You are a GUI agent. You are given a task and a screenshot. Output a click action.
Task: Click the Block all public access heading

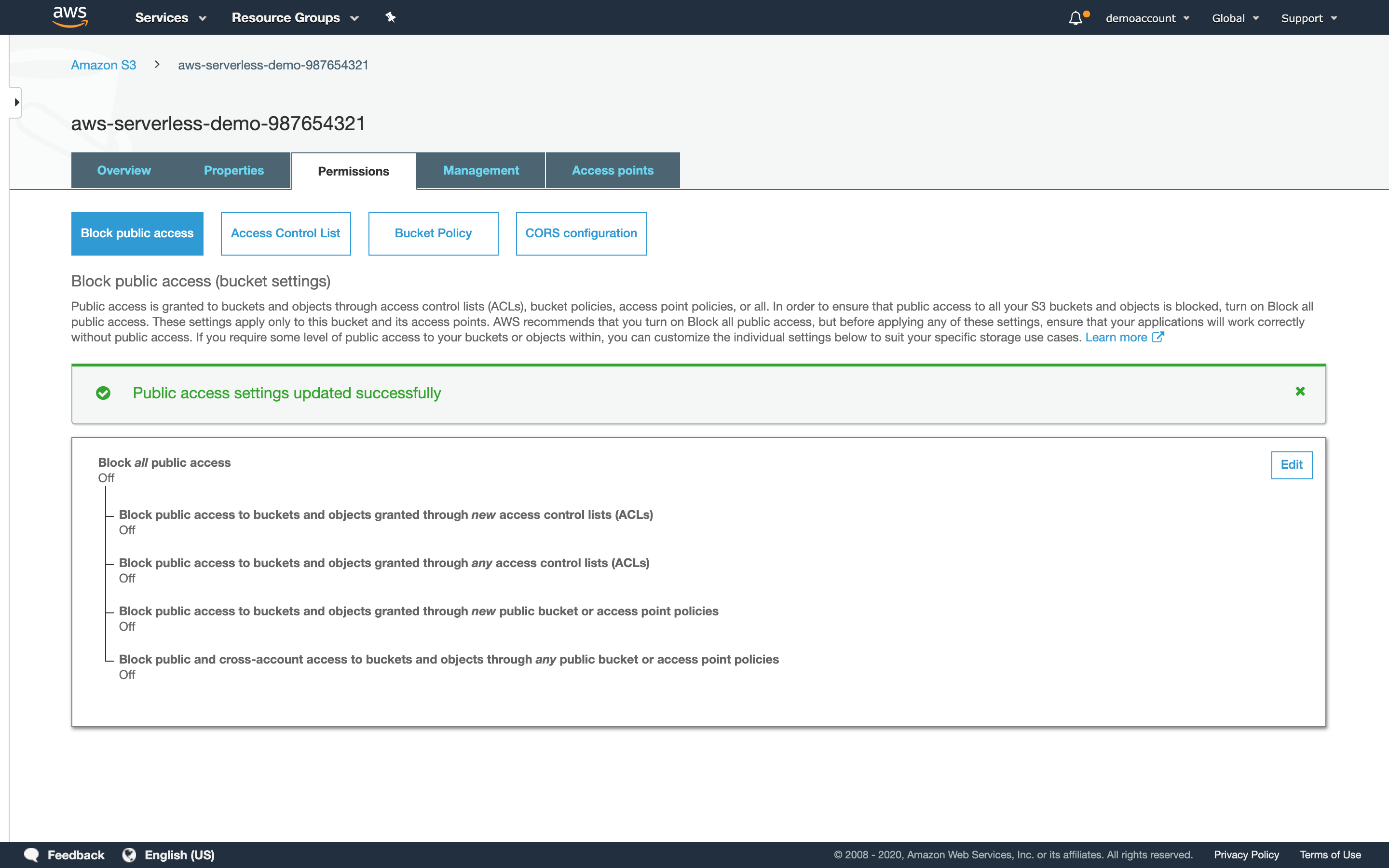pos(164,463)
